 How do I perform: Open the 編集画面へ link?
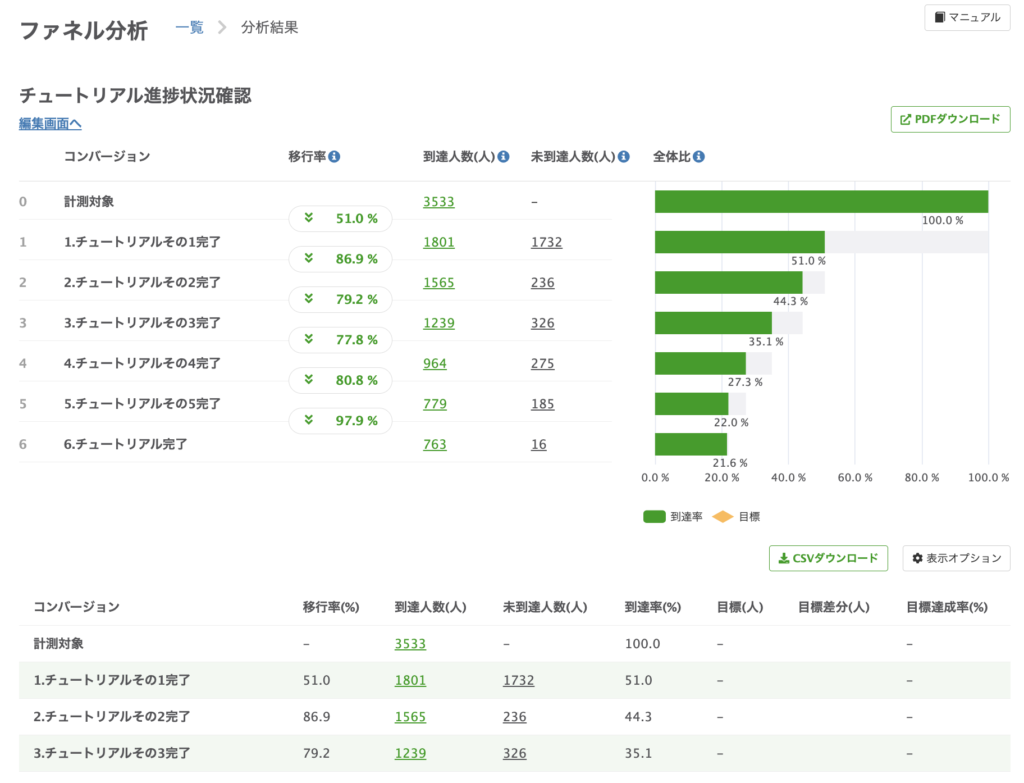(50, 124)
